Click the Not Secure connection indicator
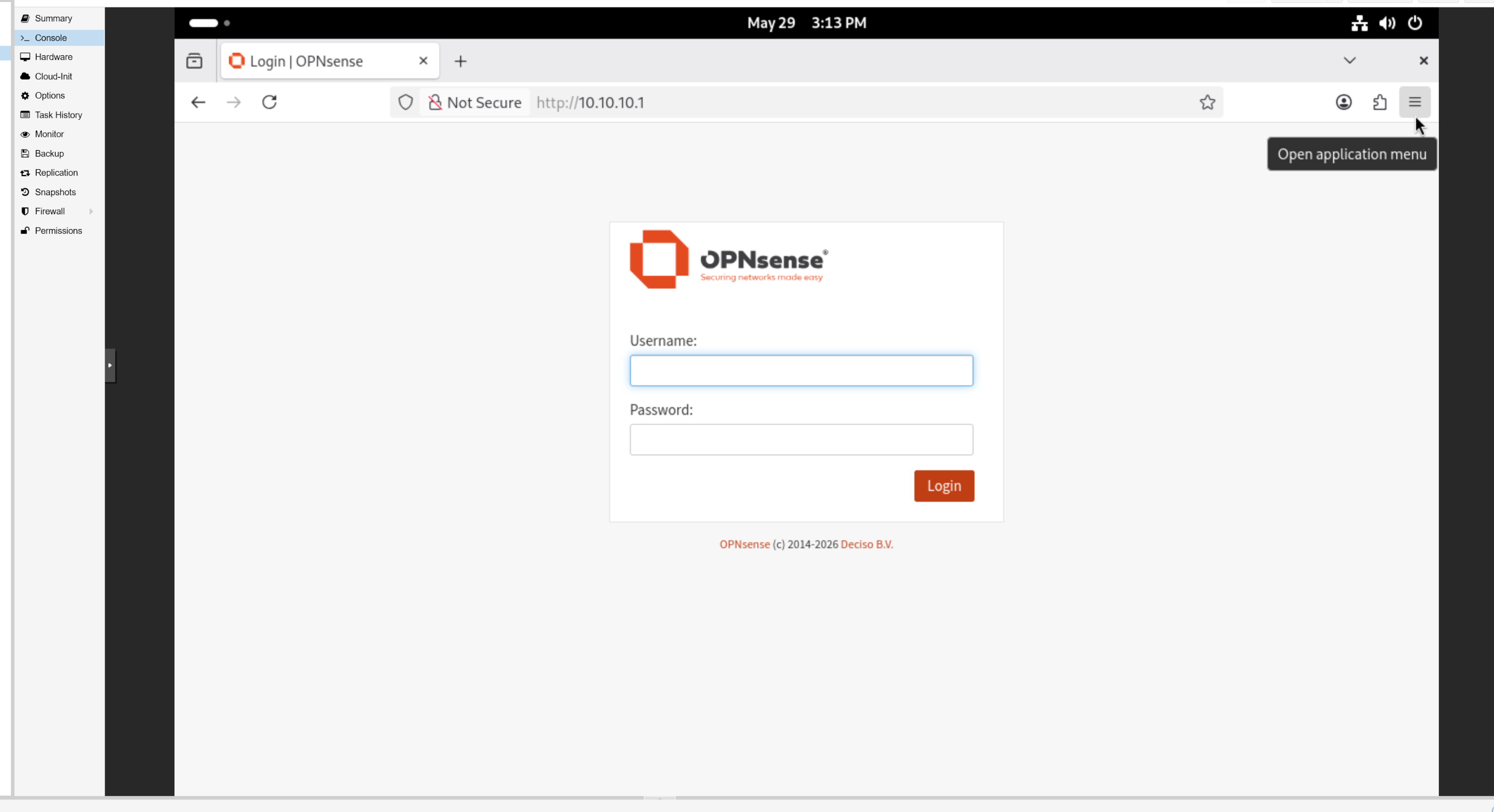This screenshot has height=812, width=1494. tap(475, 103)
